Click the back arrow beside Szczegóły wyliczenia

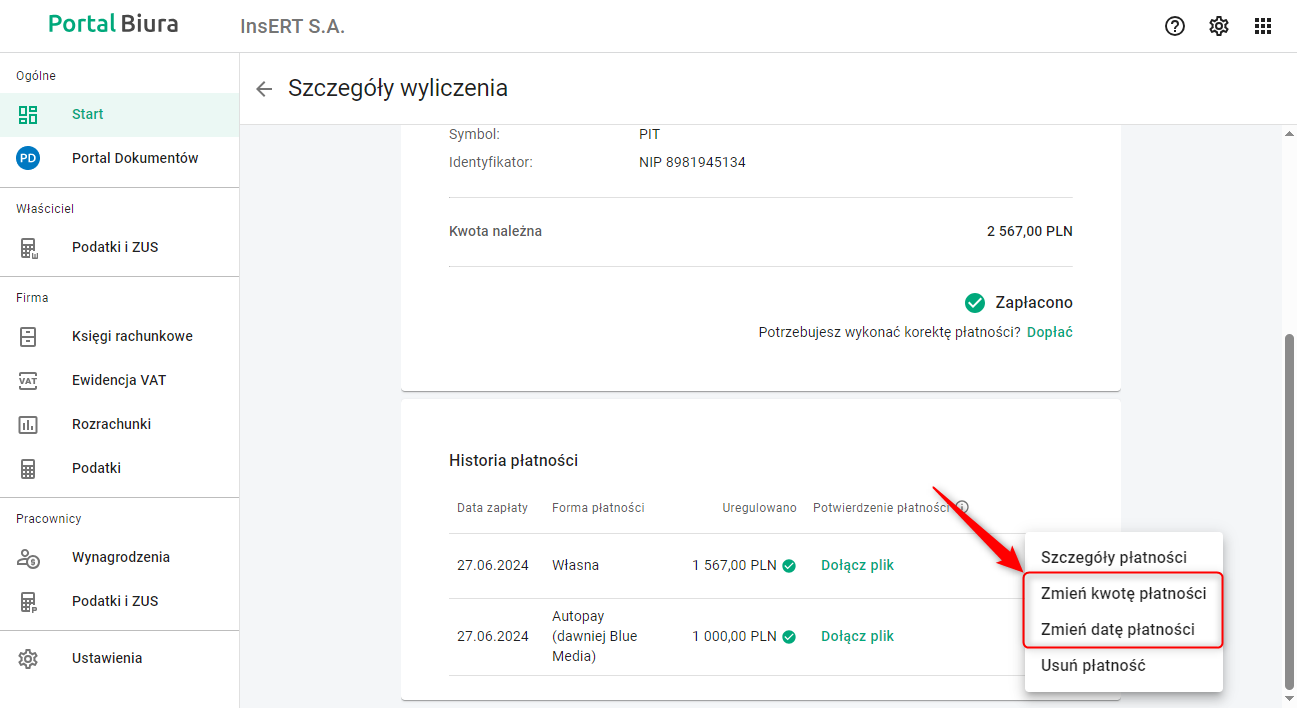(264, 89)
